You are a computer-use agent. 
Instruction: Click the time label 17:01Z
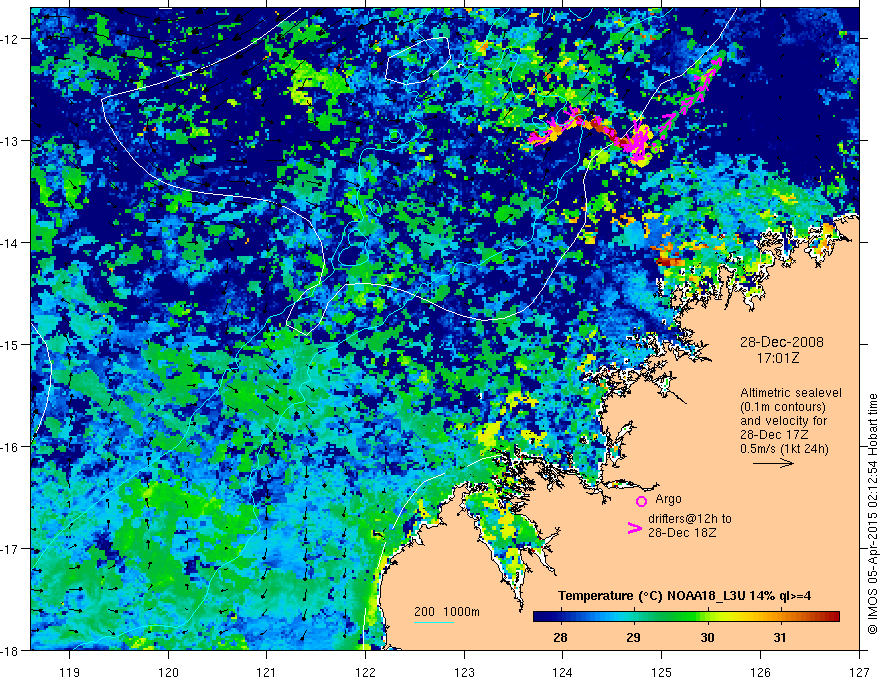(x=778, y=358)
